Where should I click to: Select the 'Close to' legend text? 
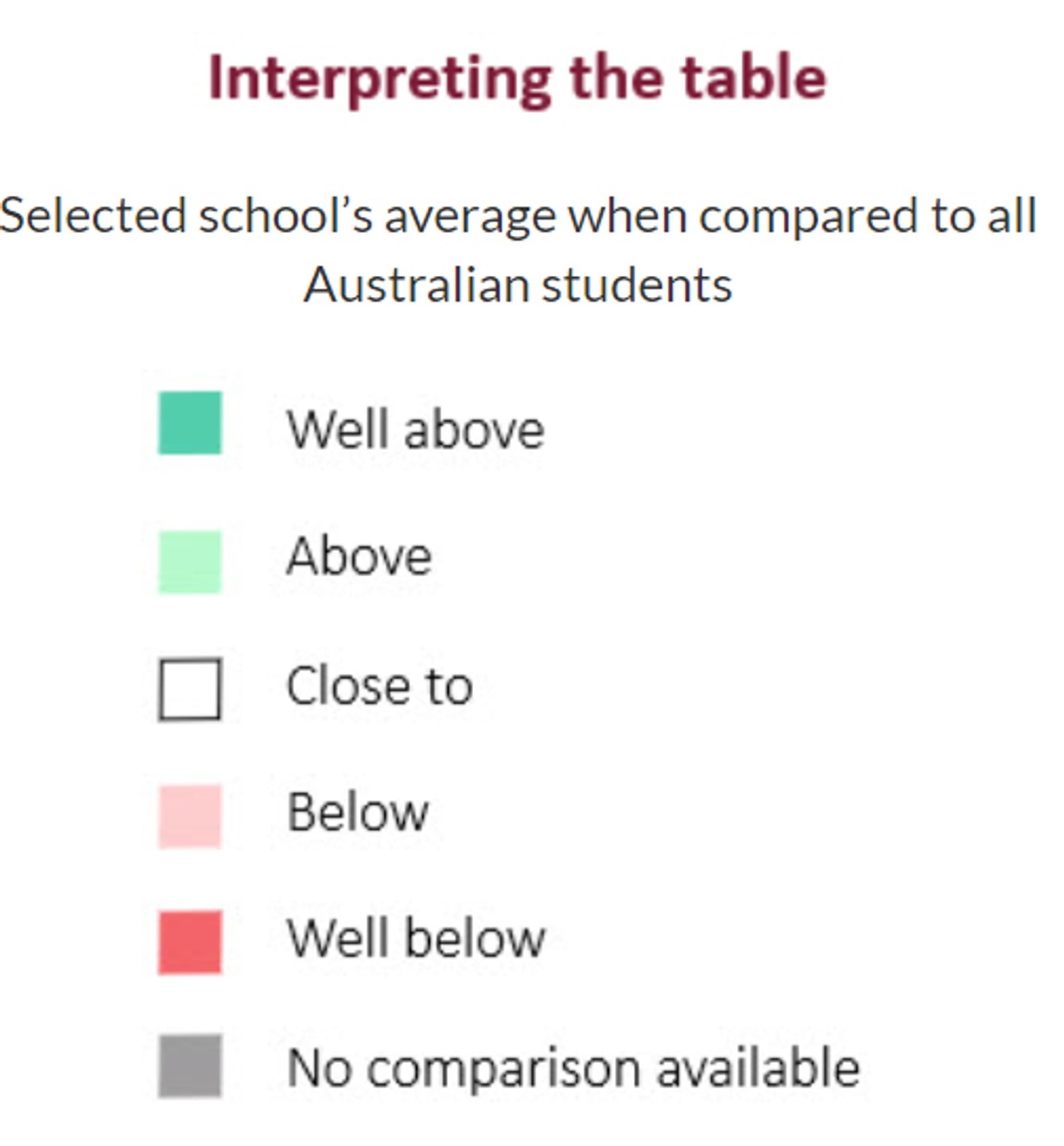[380, 686]
